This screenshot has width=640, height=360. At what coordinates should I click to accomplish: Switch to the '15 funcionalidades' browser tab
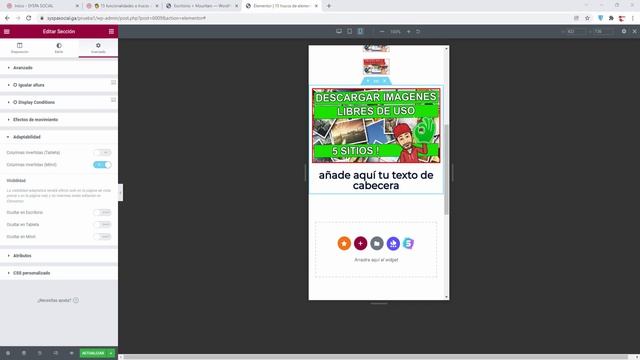122,6
